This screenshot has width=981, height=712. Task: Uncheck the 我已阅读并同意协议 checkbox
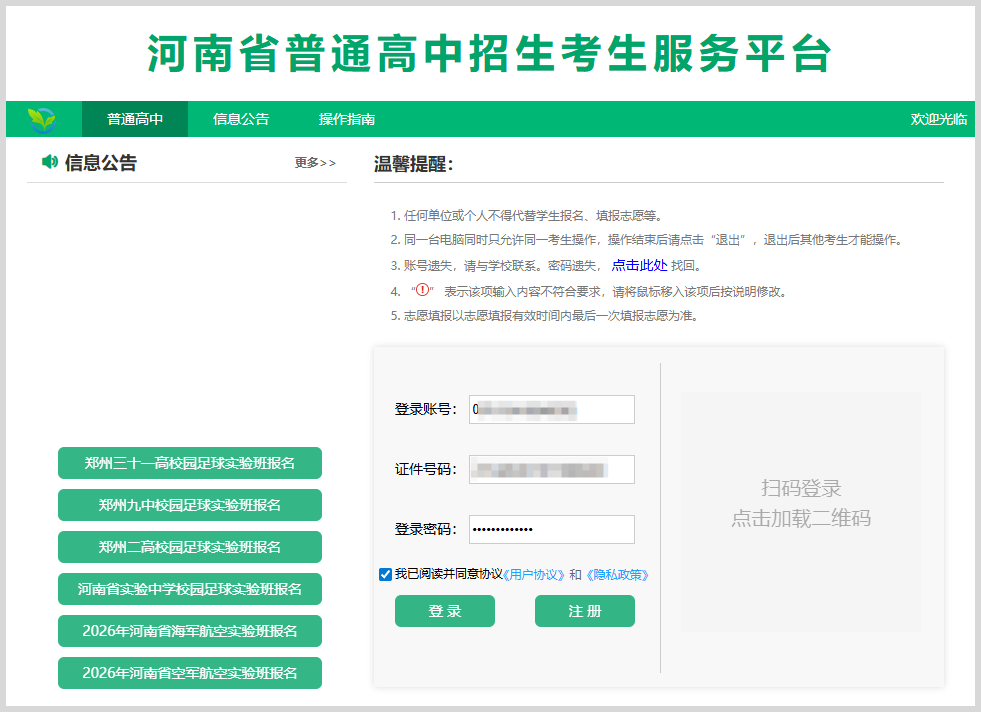tap(385, 574)
